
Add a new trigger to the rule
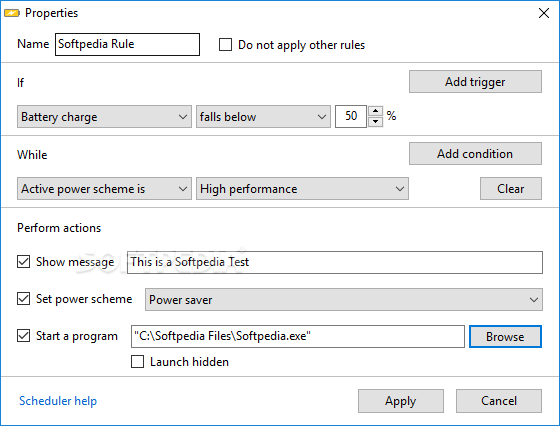475,82
